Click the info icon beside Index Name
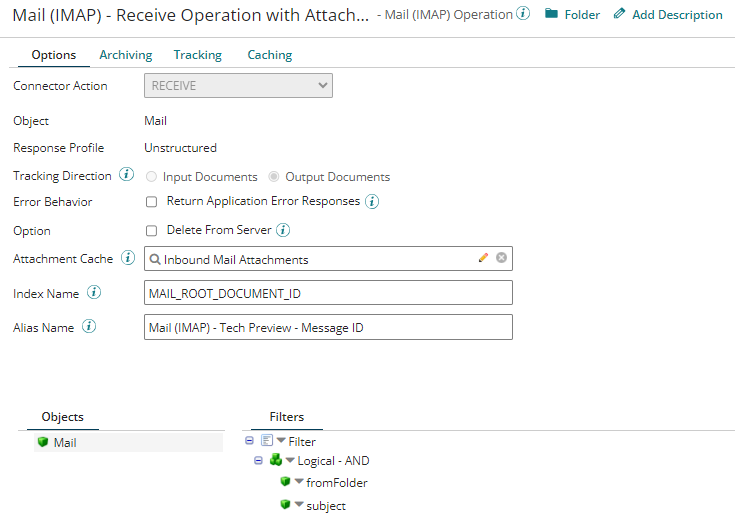 coord(94,293)
